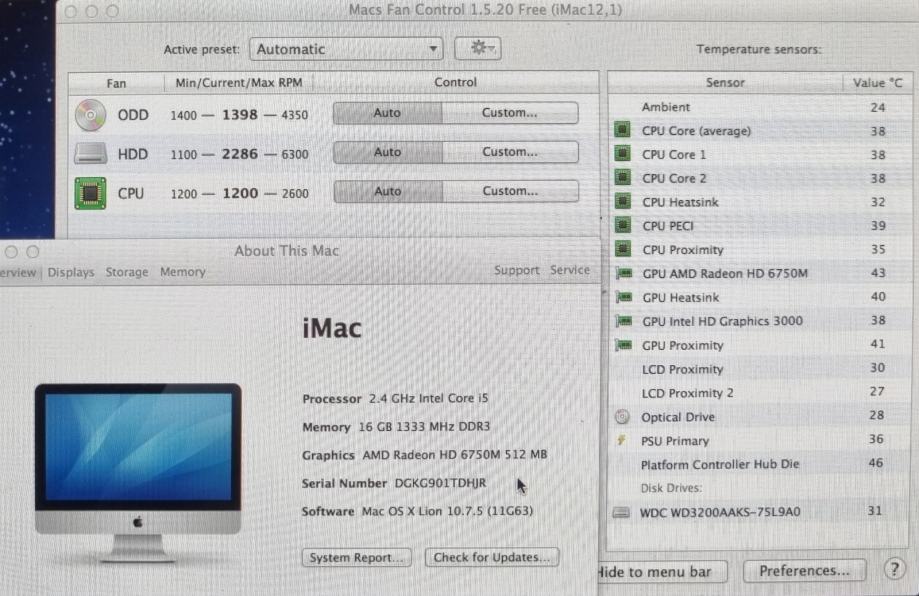The width and height of the screenshot is (919, 596).
Task: Select the LCD Proximity sensor row
Action: pyautogui.click(x=760, y=369)
